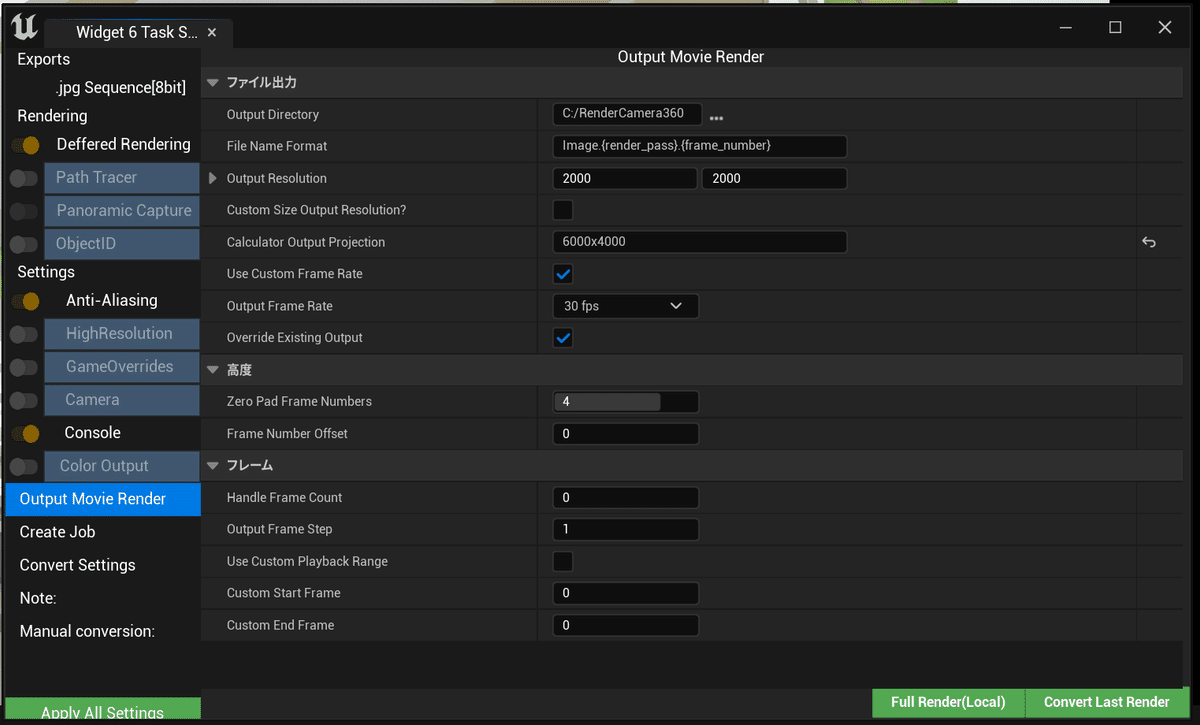The height and width of the screenshot is (725, 1200).
Task: Open the Output Frame Rate dropdown
Action: tap(626, 306)
